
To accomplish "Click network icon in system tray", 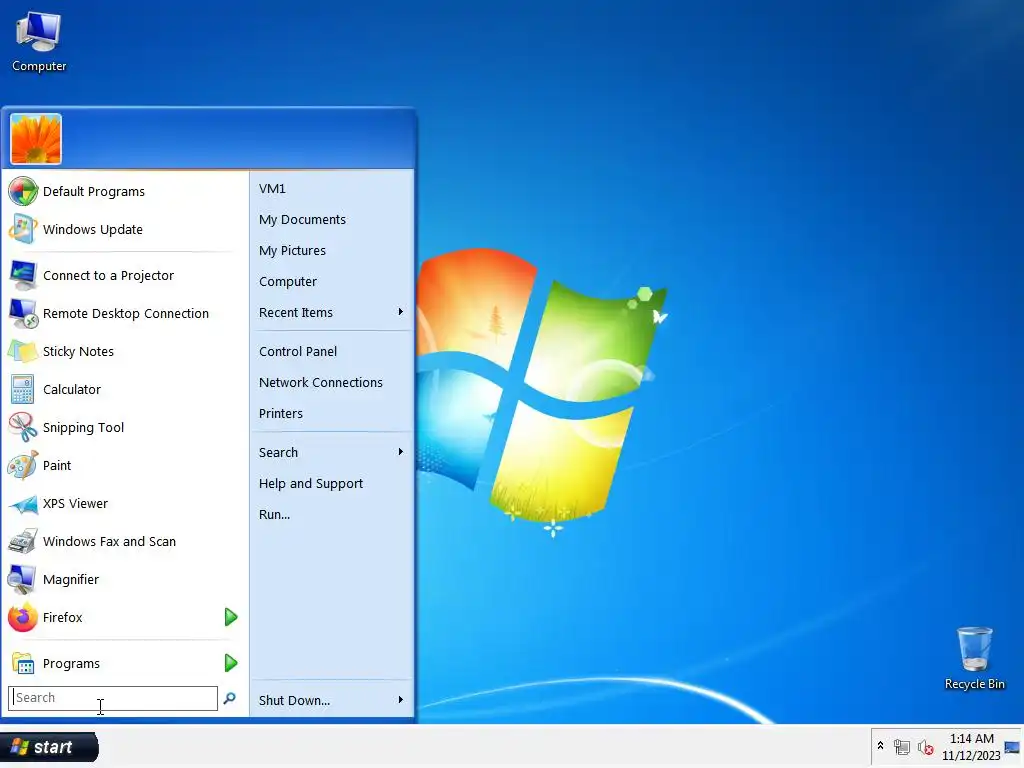I will (x=901, y=747).
